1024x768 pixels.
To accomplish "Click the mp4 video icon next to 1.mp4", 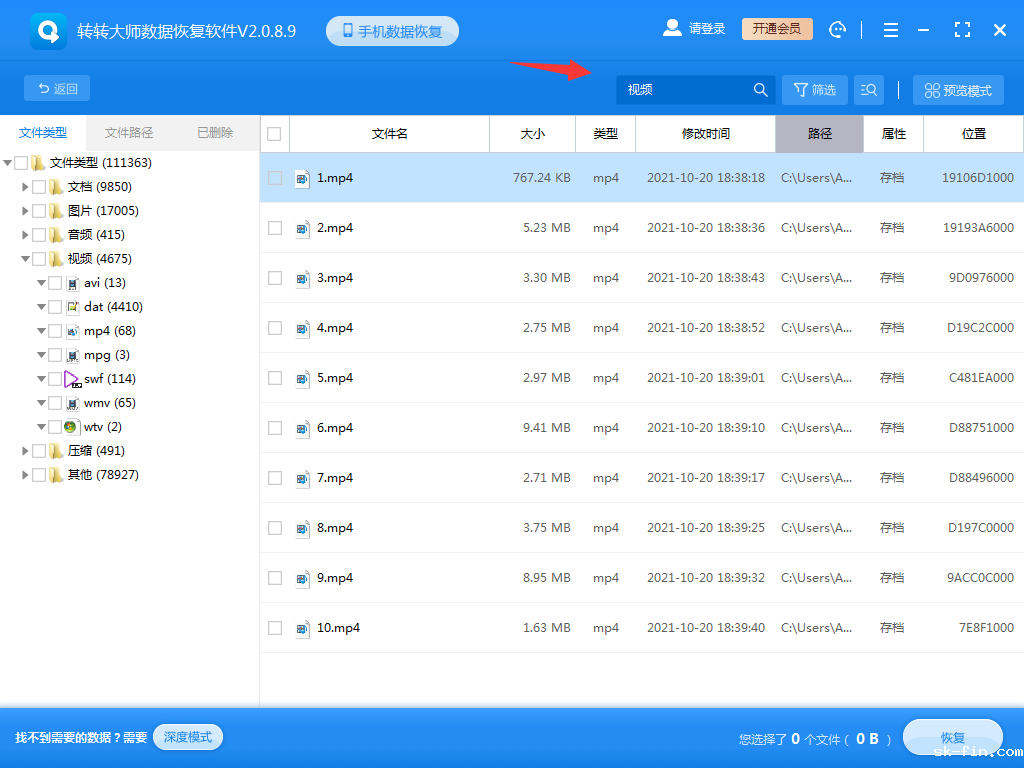I will pyautogui.click(x=303, y=177).
